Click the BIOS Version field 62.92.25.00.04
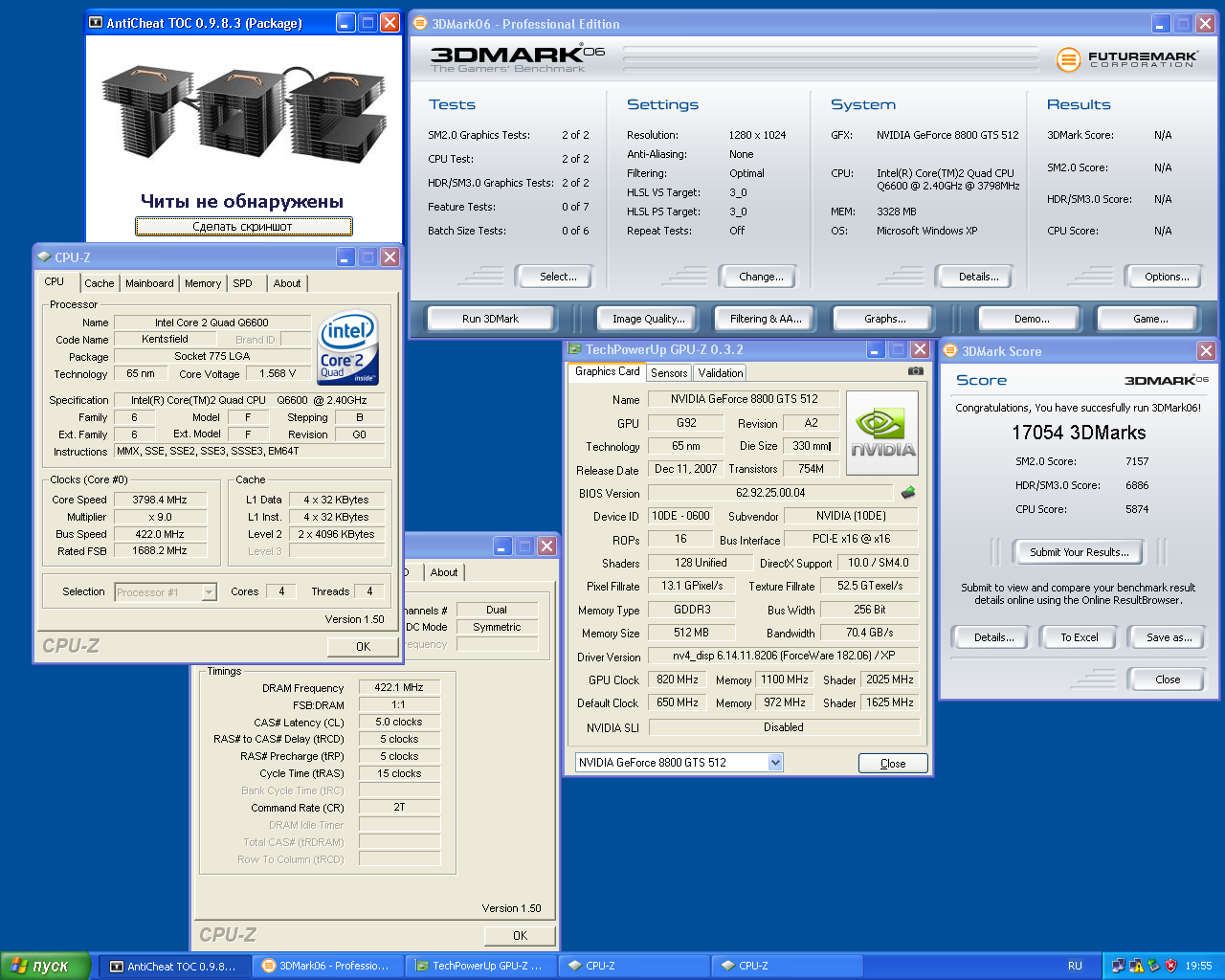This screenshot has height=980, width=1225. coord(771,493)
